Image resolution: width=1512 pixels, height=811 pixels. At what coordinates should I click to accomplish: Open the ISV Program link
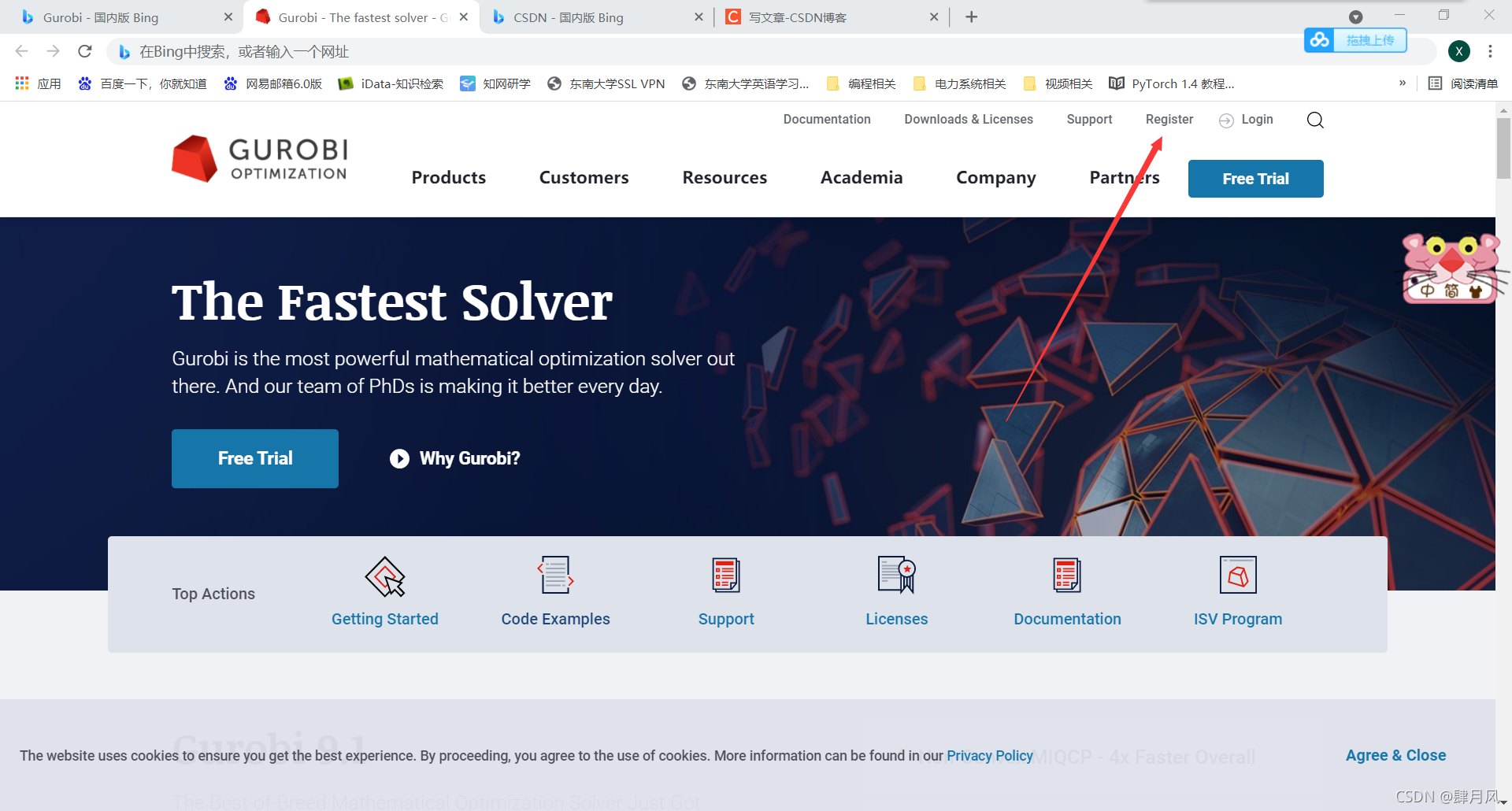click(x=1238, y=619)
